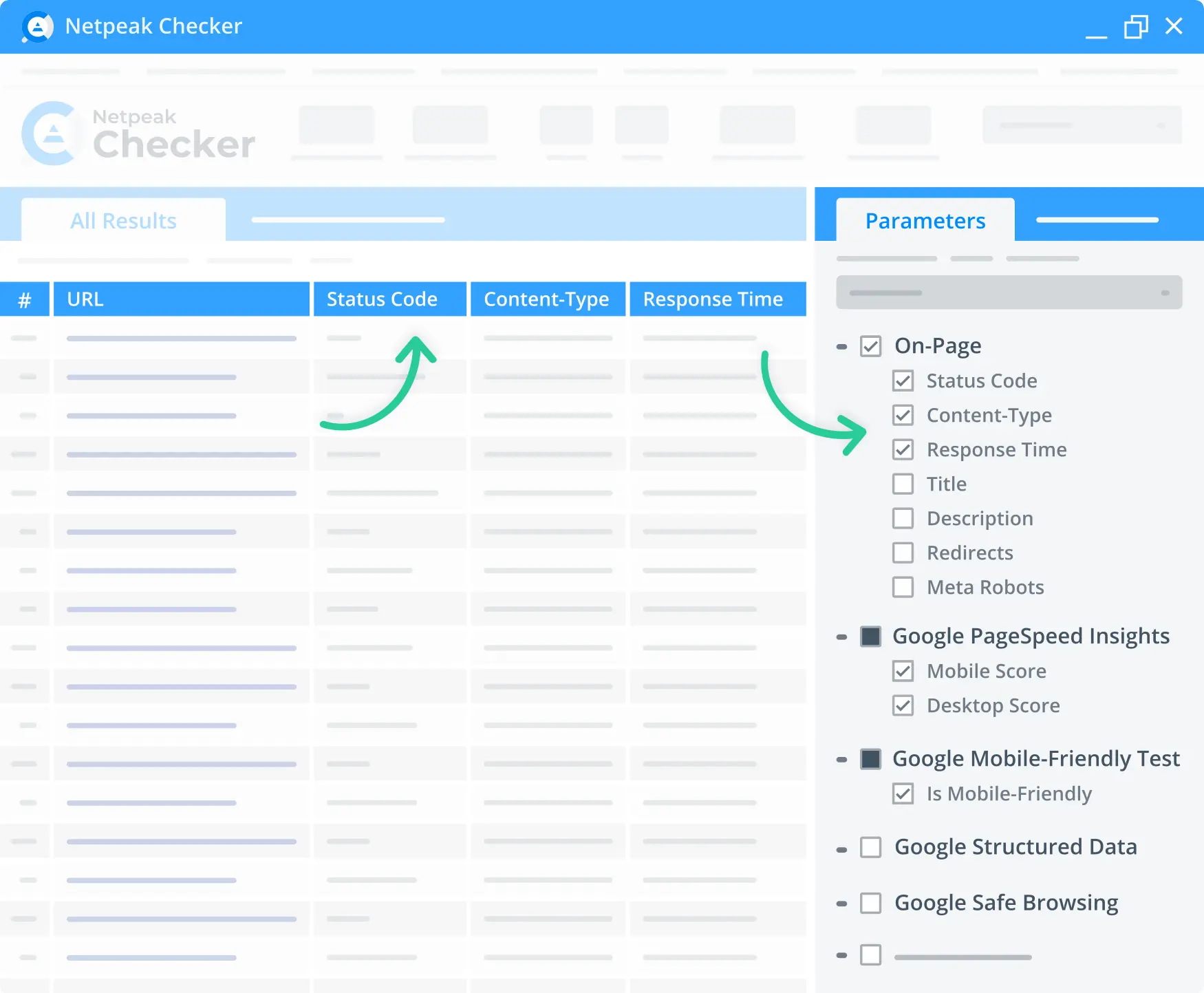Screen dimensions: 1204x993
Task: Switch to the All Results tab
Action: (x=123, y=220)
